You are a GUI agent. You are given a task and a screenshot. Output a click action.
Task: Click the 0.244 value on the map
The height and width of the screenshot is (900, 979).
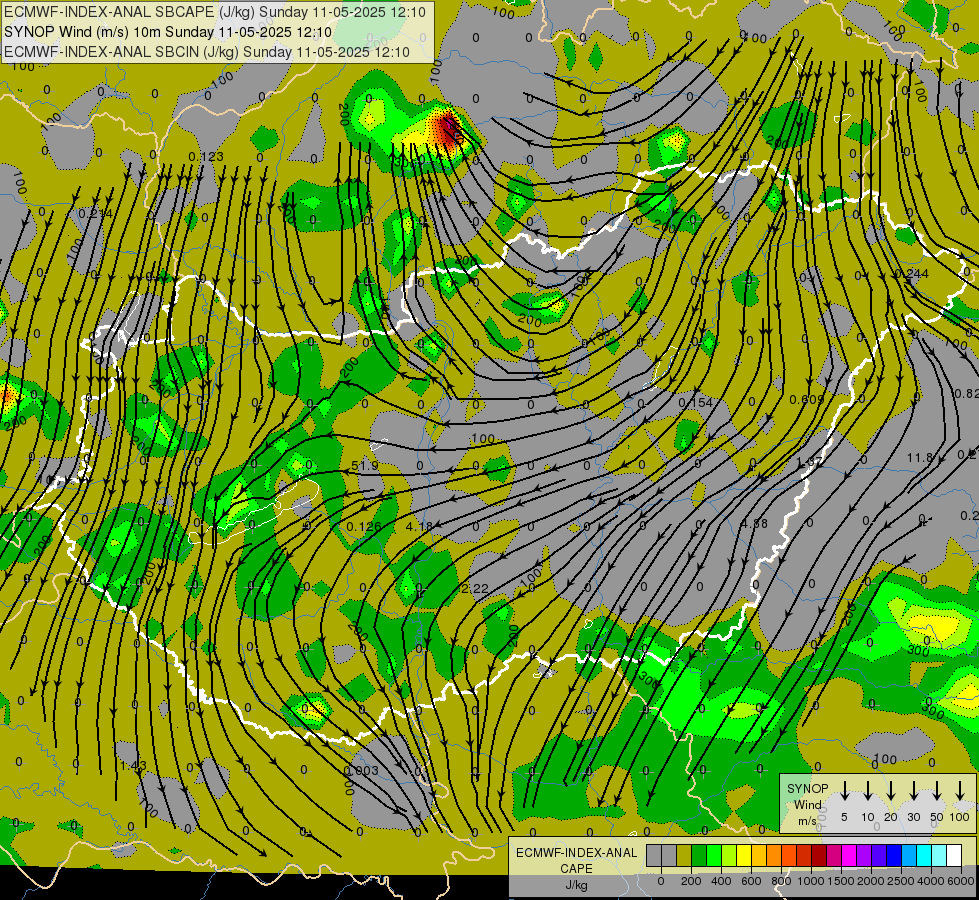tap(911, 274)
